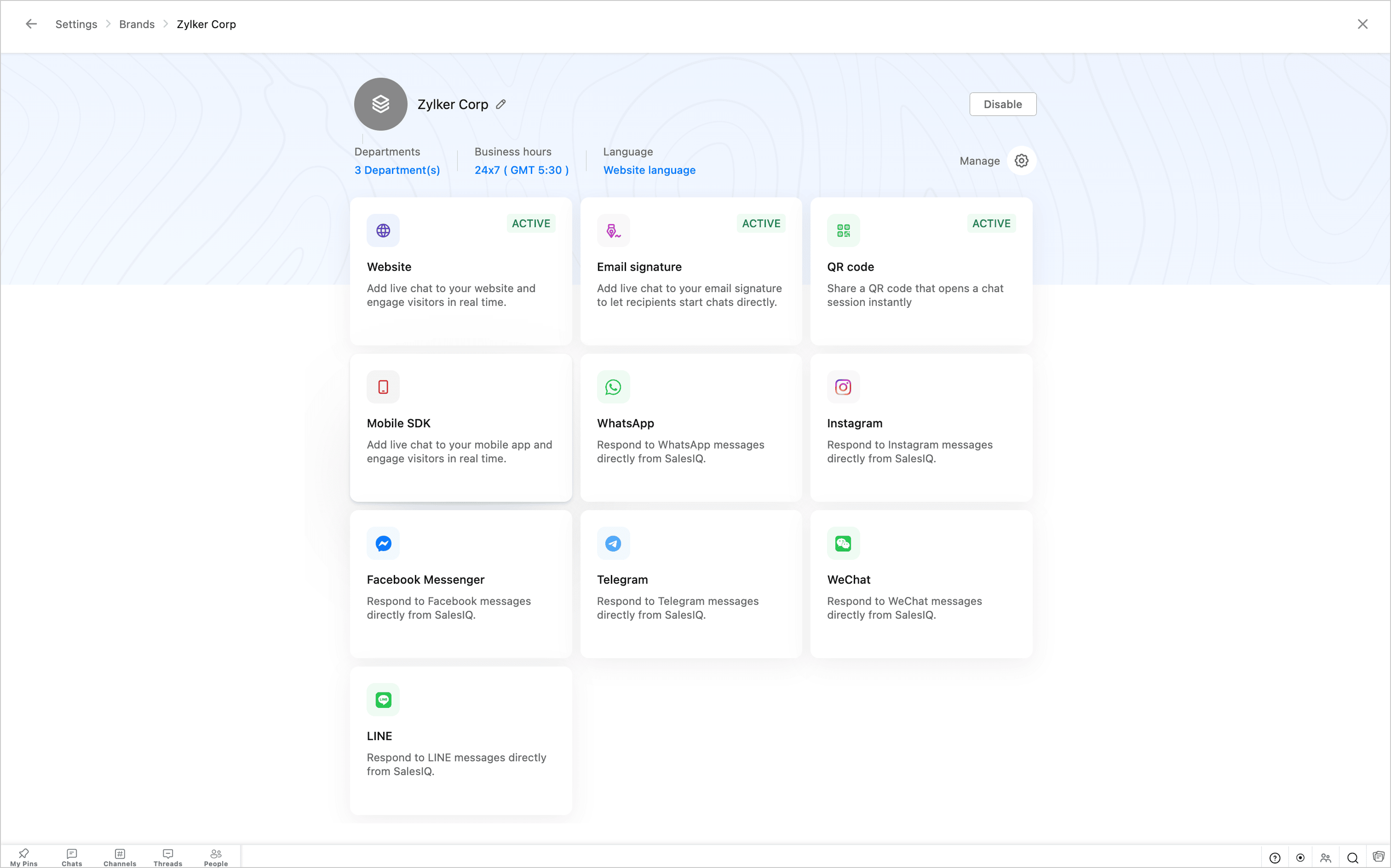This screenshot has height=868, width=1391.
Task: Open the Channels tab in bottom bar
Action: 120,857
